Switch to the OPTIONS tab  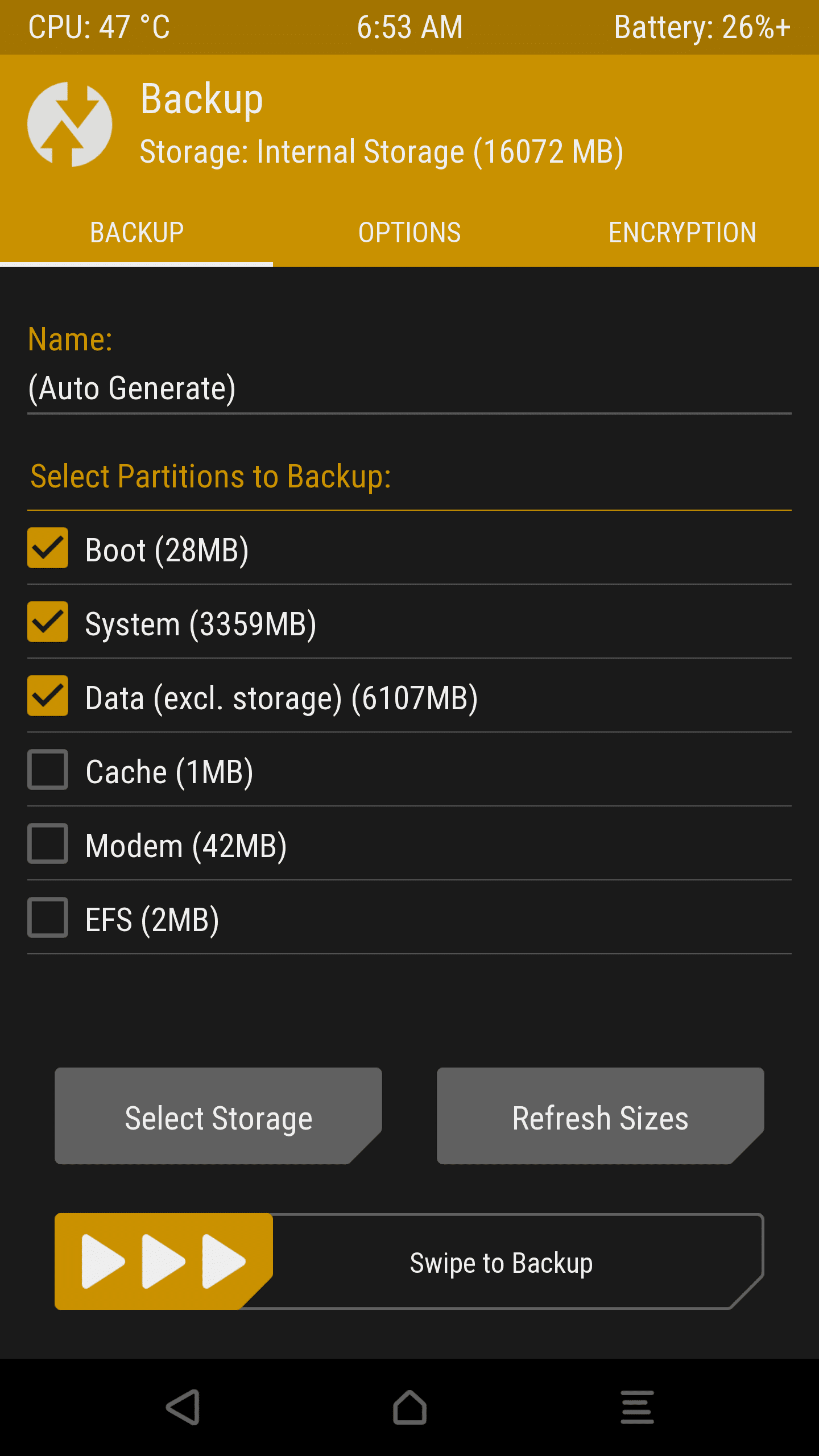click(x=409, y=233)
